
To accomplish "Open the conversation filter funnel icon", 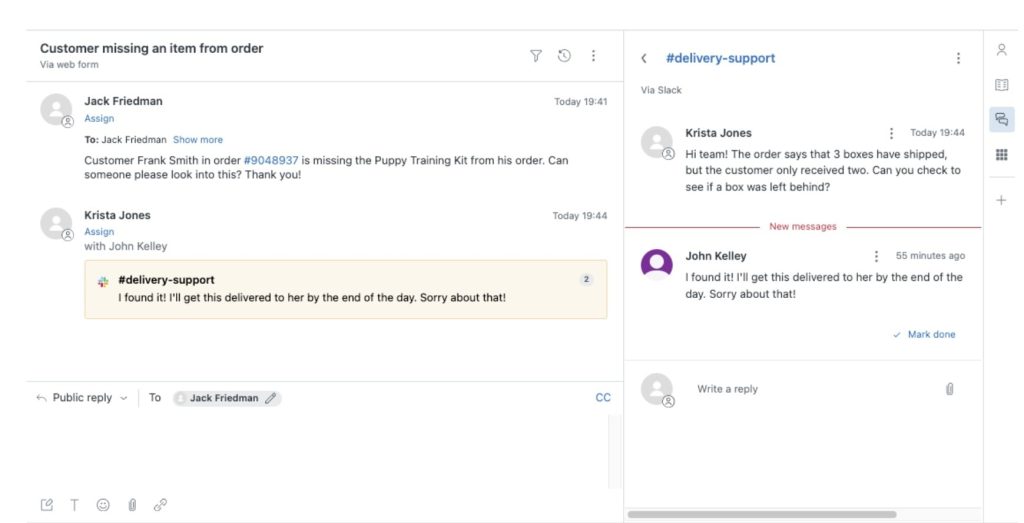I will [x=536, y=56].
